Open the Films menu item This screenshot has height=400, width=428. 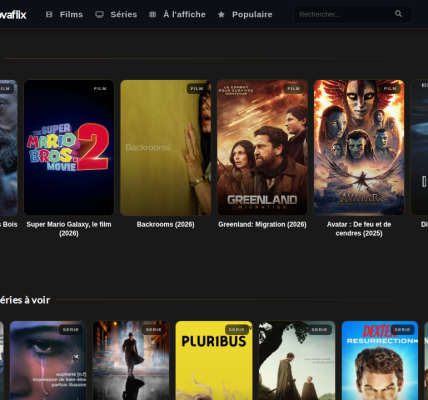tap(71, 14)
